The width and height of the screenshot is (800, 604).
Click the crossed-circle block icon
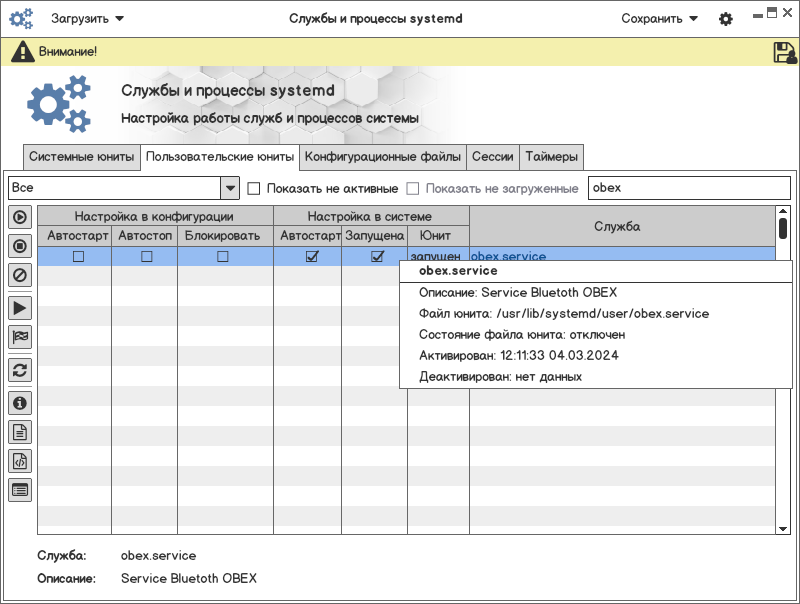click(20, 273)
